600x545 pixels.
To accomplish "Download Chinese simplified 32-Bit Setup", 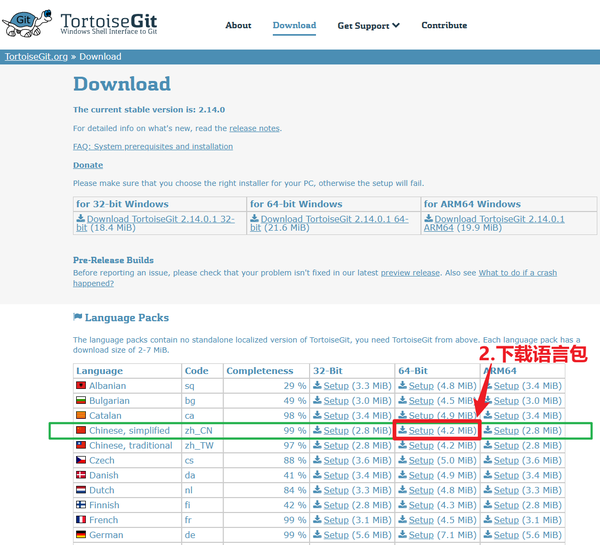I will click(x=336, y=431).
